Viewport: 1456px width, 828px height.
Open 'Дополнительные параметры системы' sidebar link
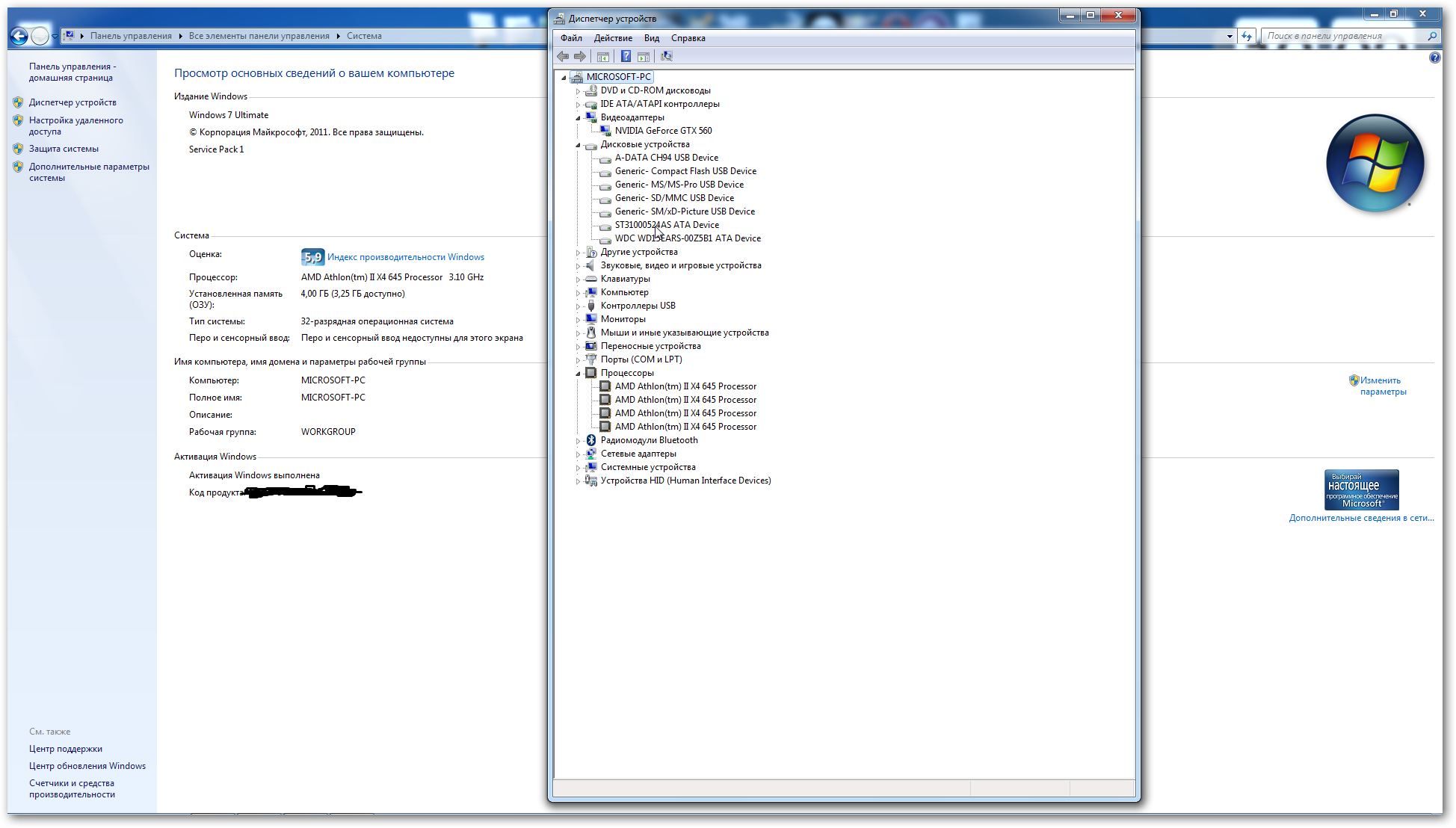pos(89,172)
